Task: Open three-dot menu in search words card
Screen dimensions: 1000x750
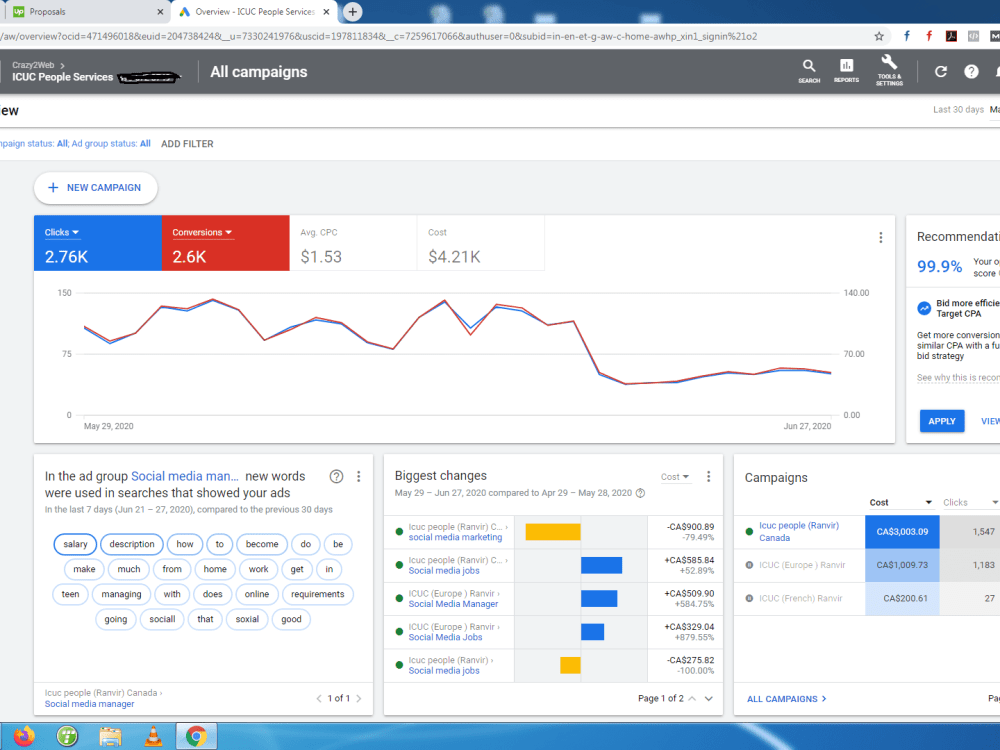Action: point(358,476)
